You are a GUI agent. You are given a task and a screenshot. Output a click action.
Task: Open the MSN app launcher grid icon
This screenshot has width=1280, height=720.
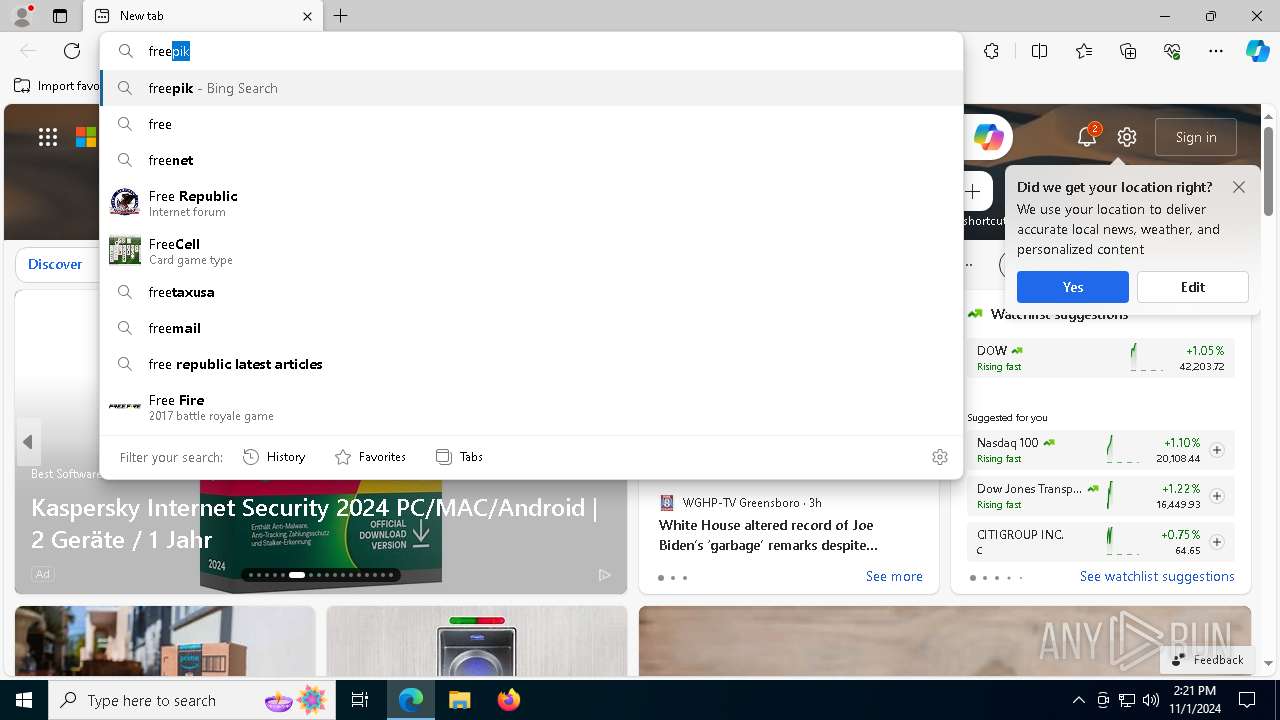(x=48, y=137)
